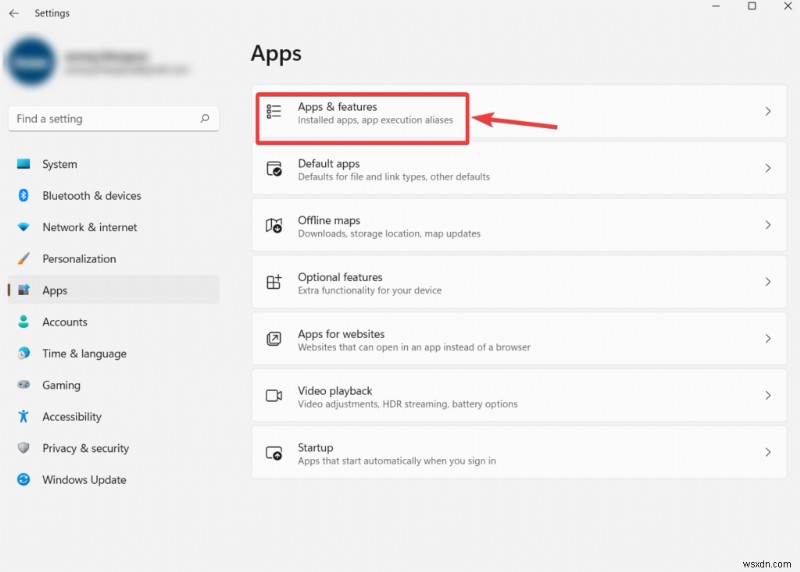
Task: Click 'Extra functionality for your device' text
Action: 369,290
